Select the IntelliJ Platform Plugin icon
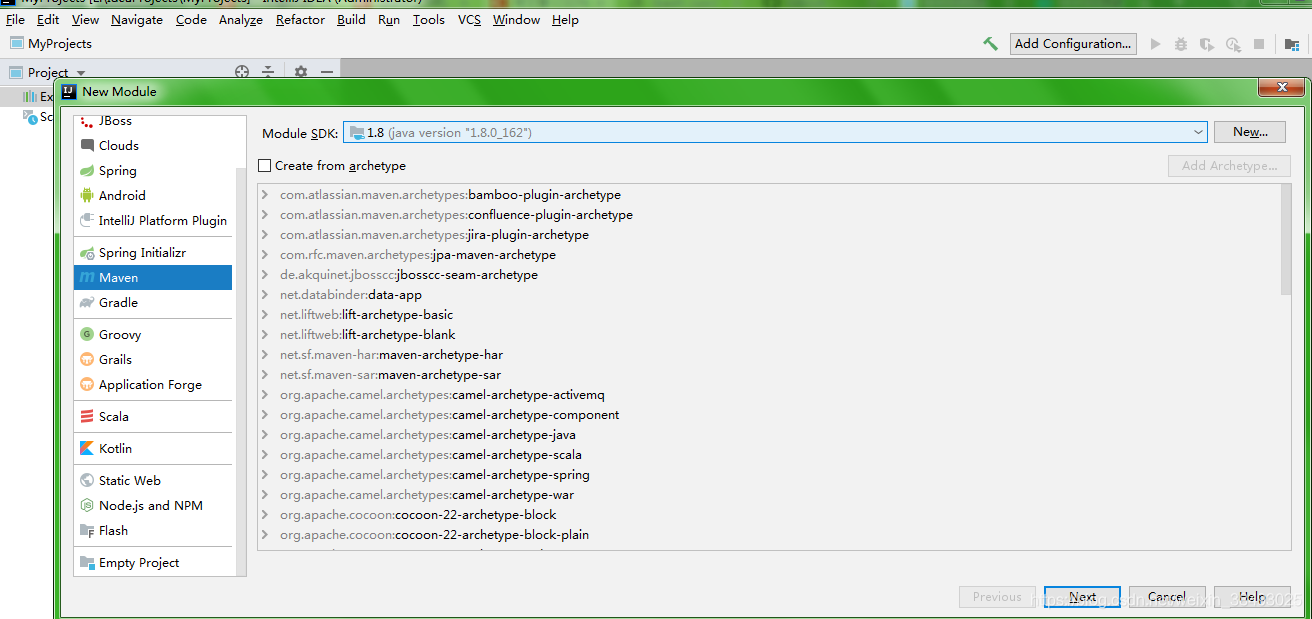 pyautogui.click(x=87, y=221)
